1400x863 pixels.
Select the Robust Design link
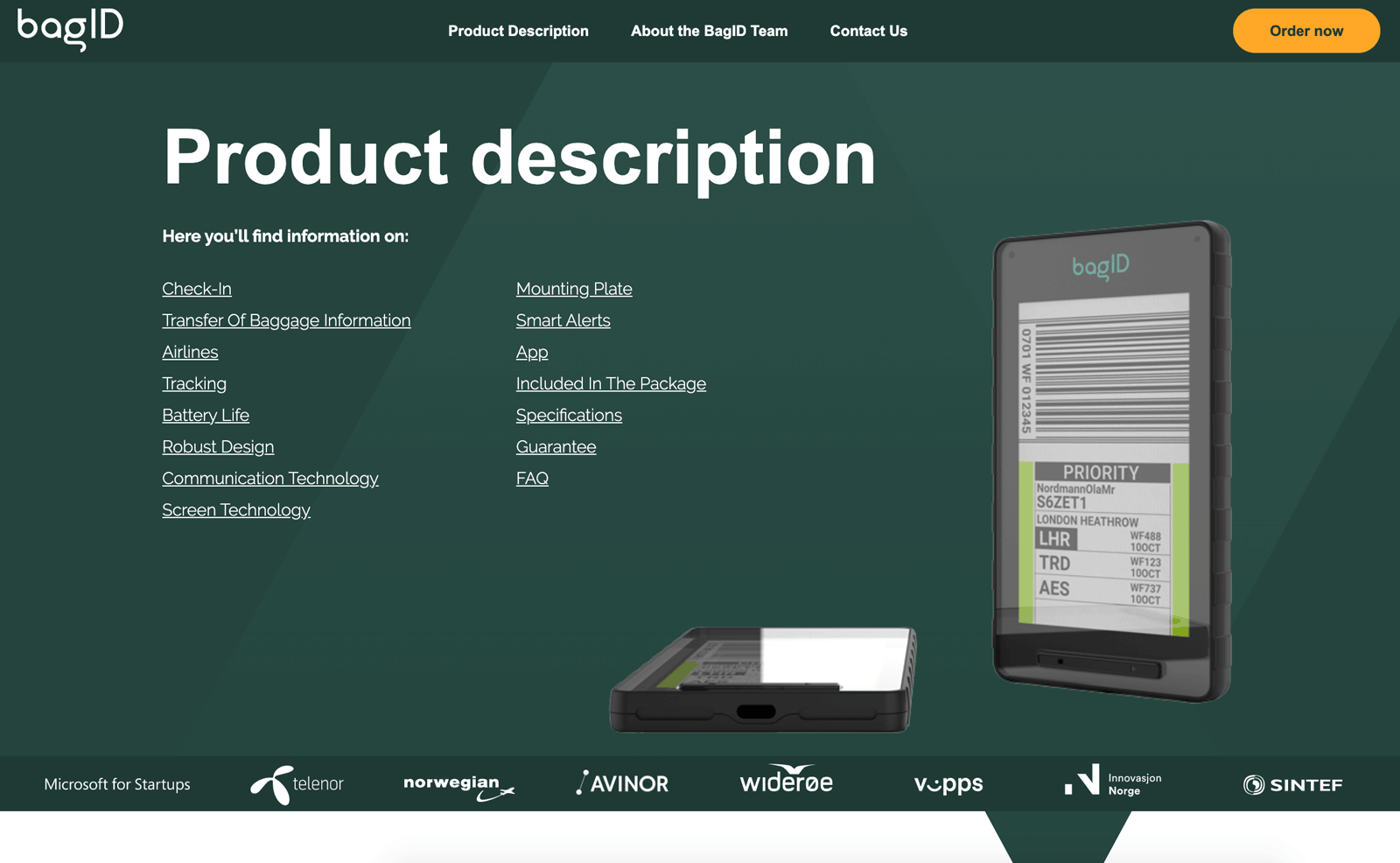click(218, 446)
